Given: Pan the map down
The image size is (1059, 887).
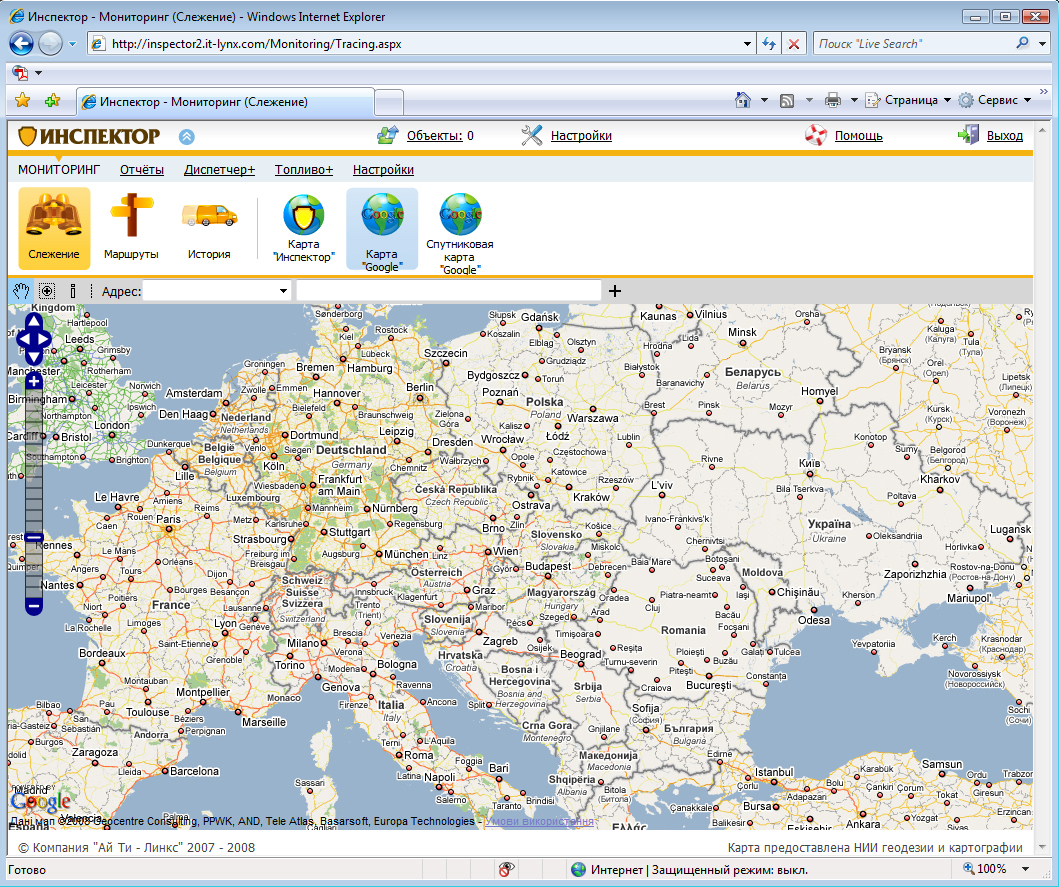Looking at the screenshot, I should point(34,357).
